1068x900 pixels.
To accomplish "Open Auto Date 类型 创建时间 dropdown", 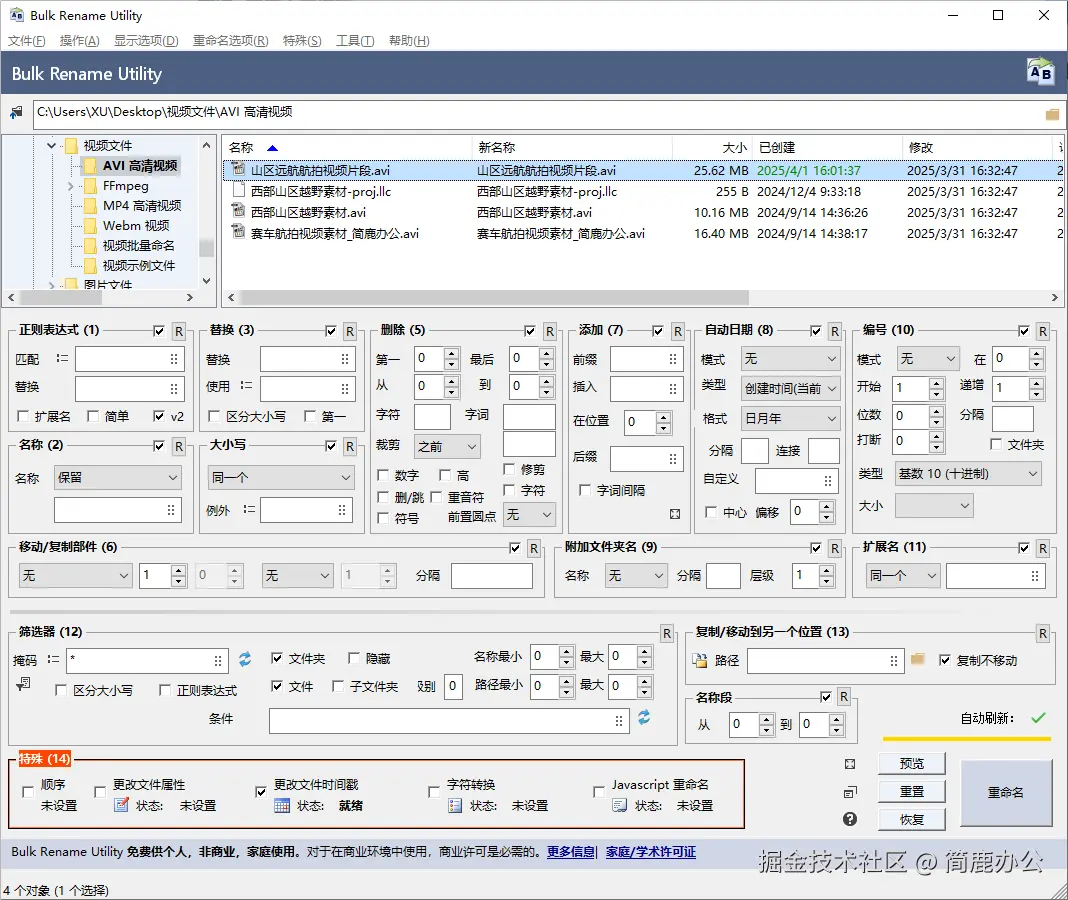I will 791,388.
